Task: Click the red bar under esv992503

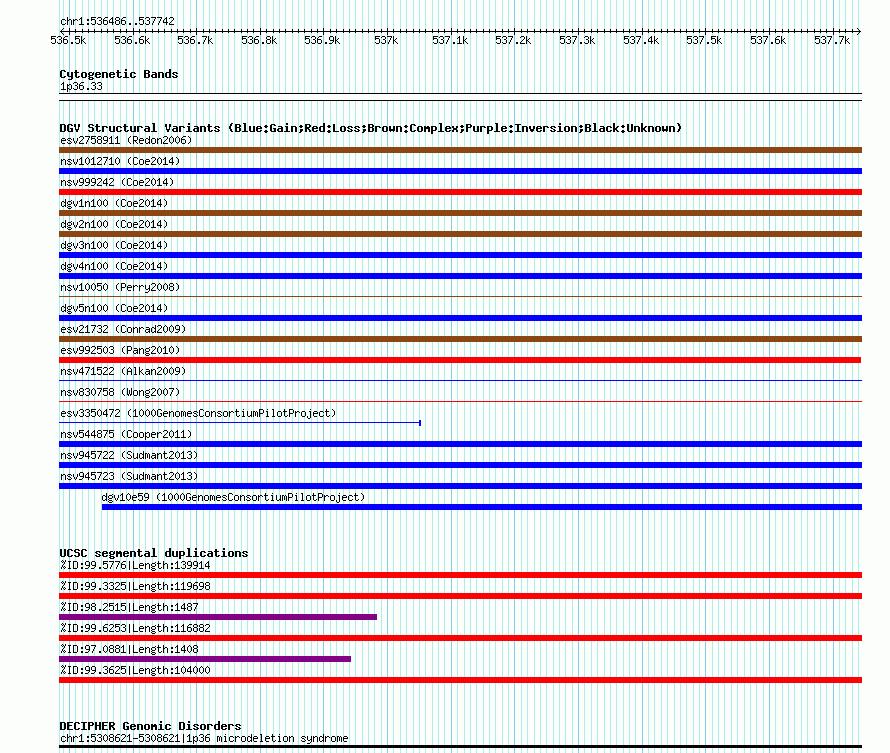Action: coord(460,360)
